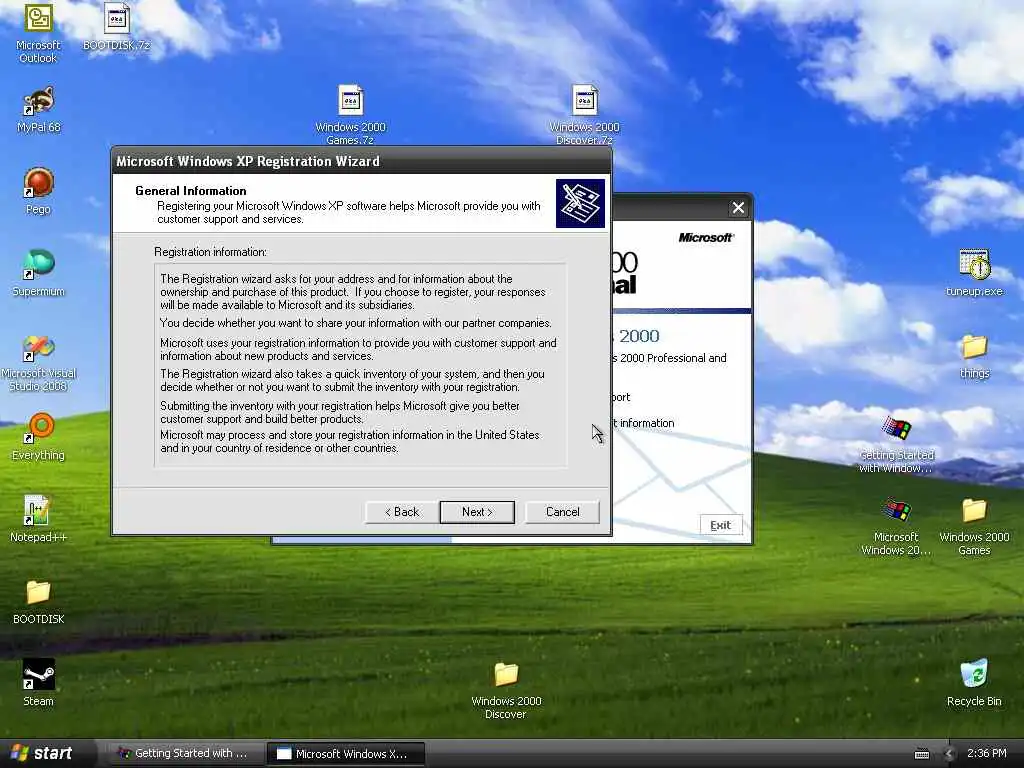Screen dimensions: 1024x768
Task: Click 'Registration information:' label
Action: tap(210, 252)
